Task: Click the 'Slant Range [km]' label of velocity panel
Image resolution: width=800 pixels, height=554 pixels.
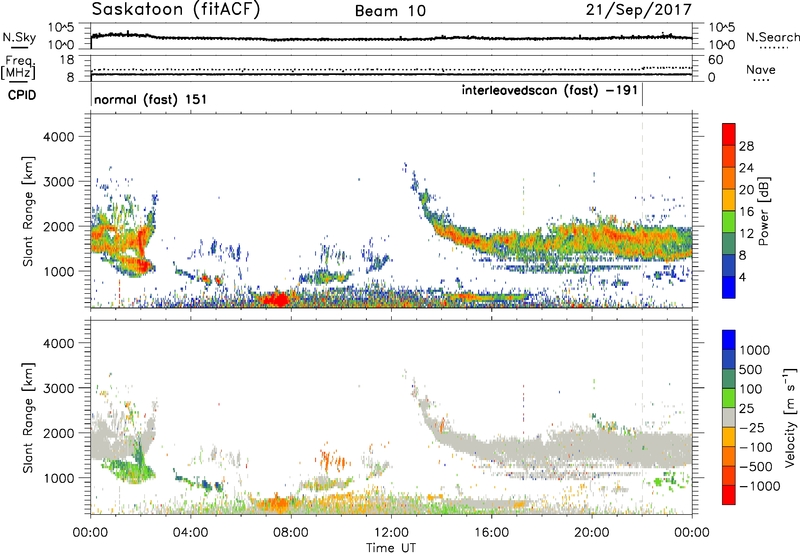Action: pos(28,418)
